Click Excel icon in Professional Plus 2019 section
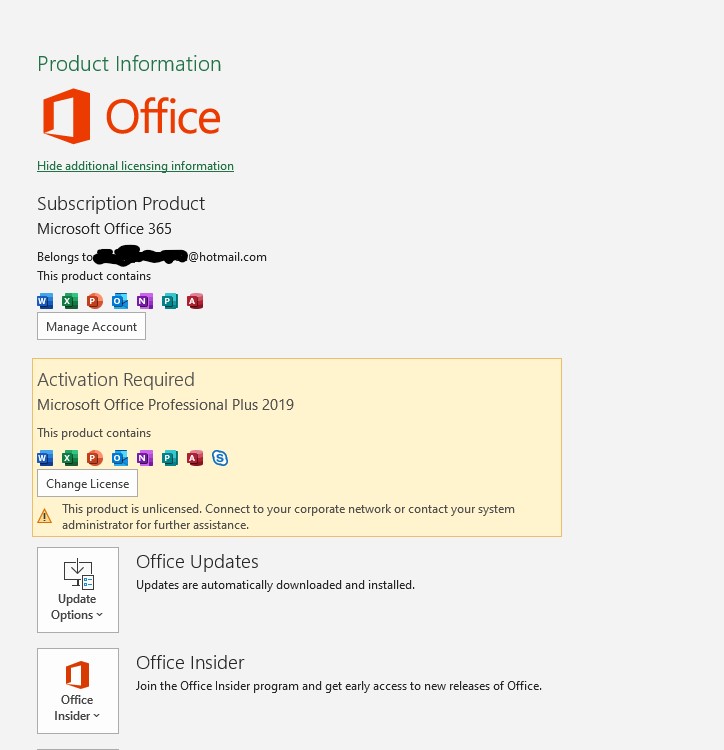Viewport: 724px width, 750px height. click(x=70, y=458)
